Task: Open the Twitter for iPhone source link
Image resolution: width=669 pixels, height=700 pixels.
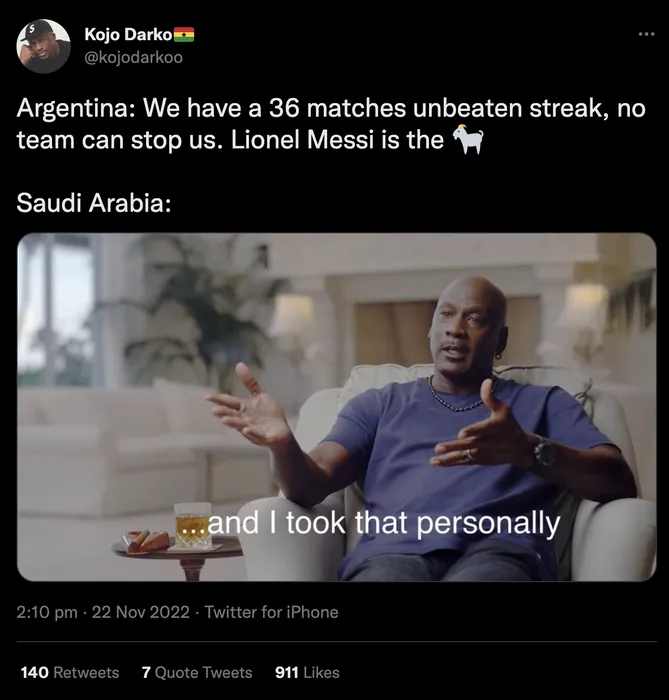Action: tap(272, 612)
